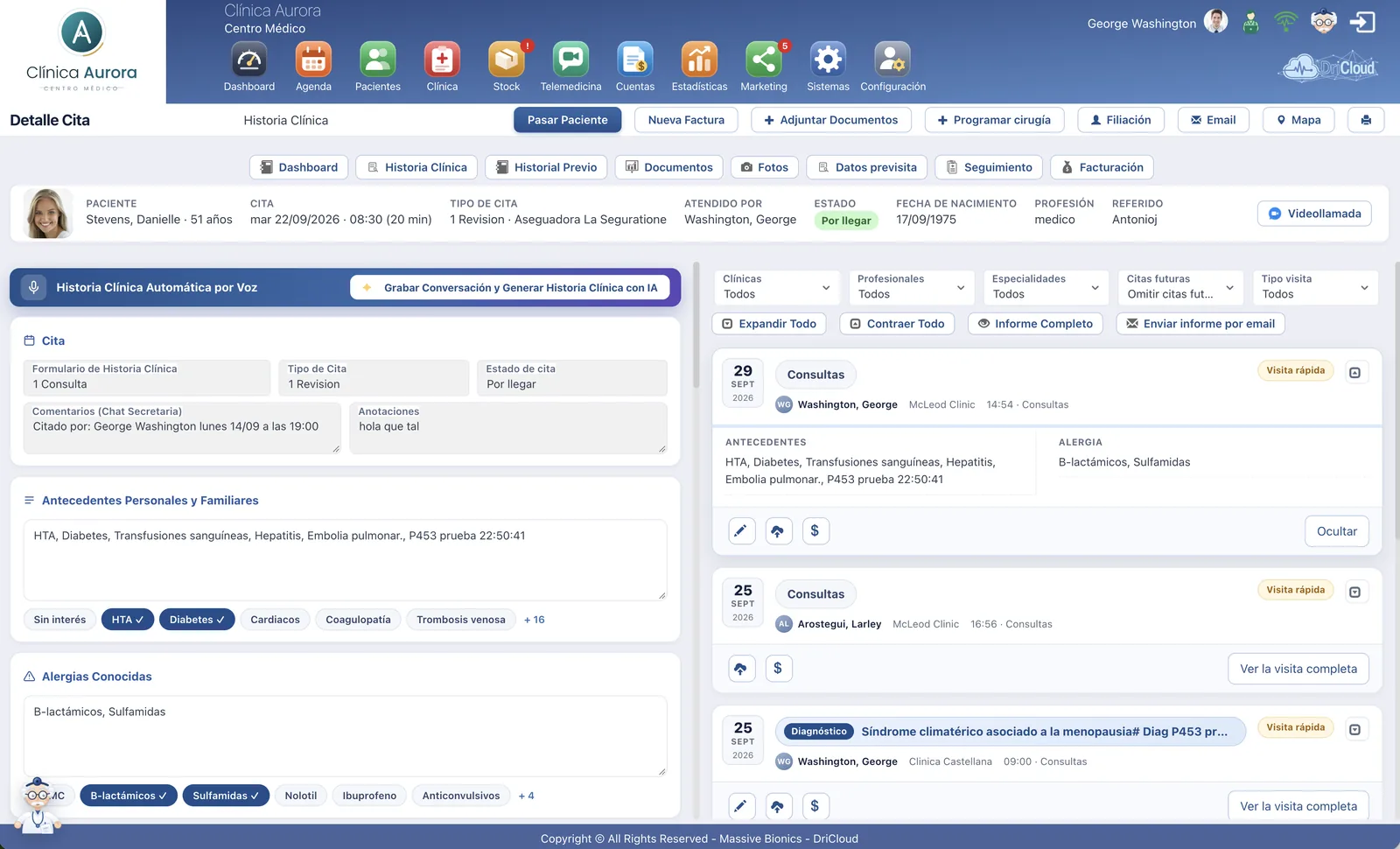Click the microphone icon for voice history

tap(33, 287)
